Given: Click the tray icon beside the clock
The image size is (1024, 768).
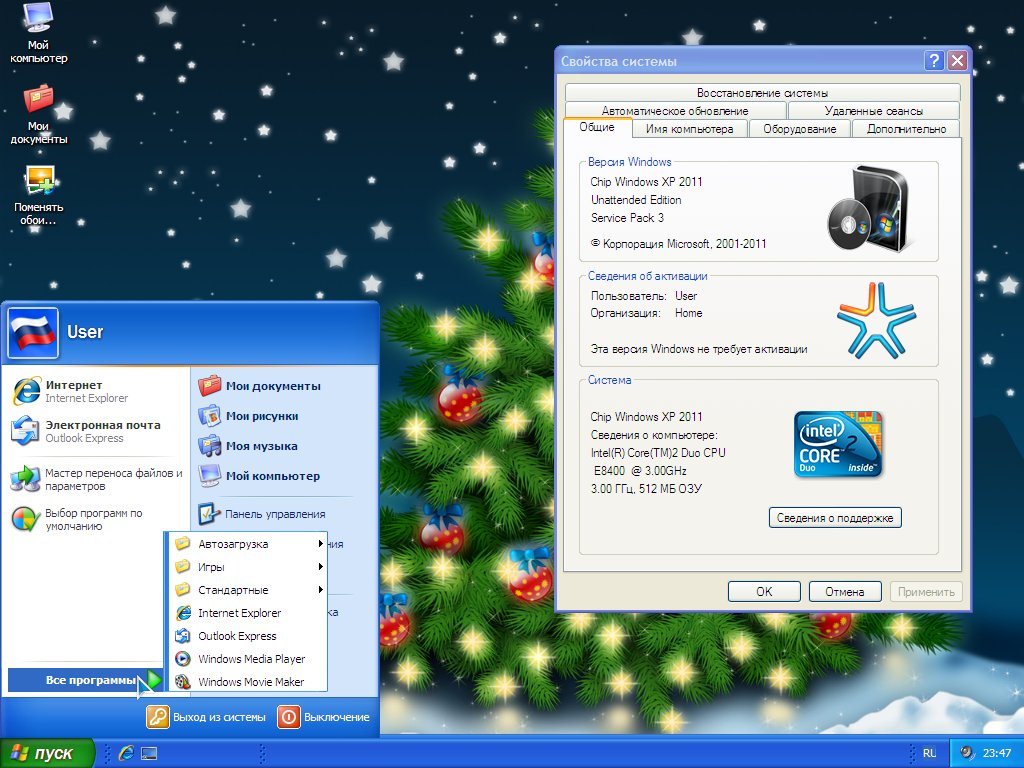Looking at the screenshot, I should pyautogui.click(x=967, y=753).
